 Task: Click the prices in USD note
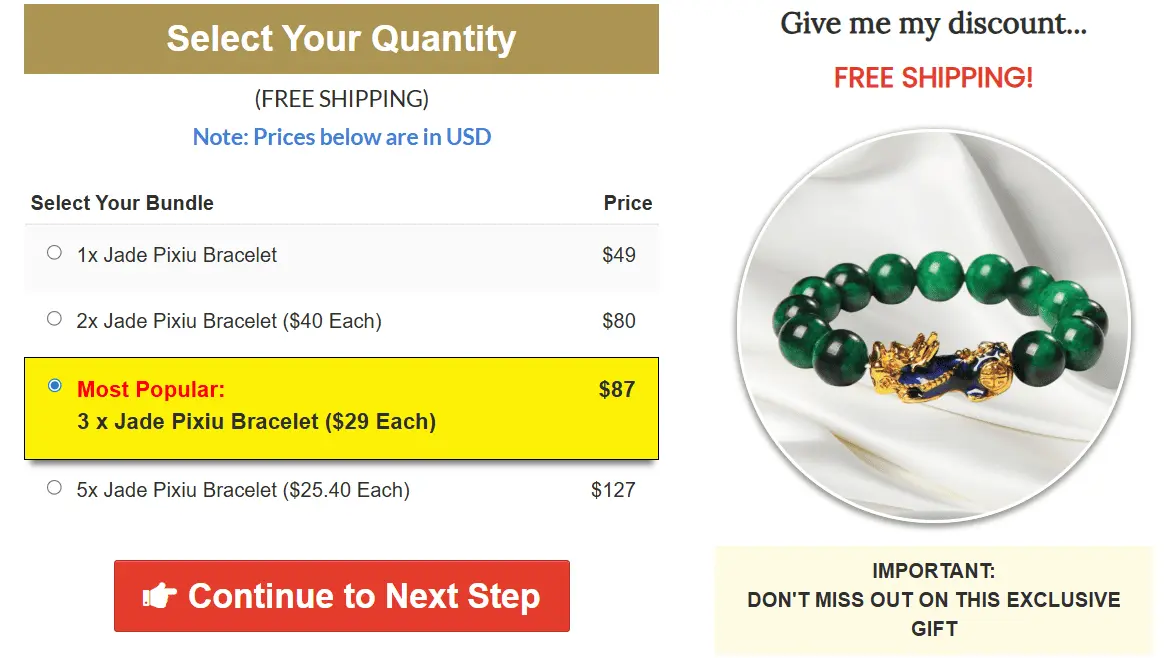coord(341,137)
